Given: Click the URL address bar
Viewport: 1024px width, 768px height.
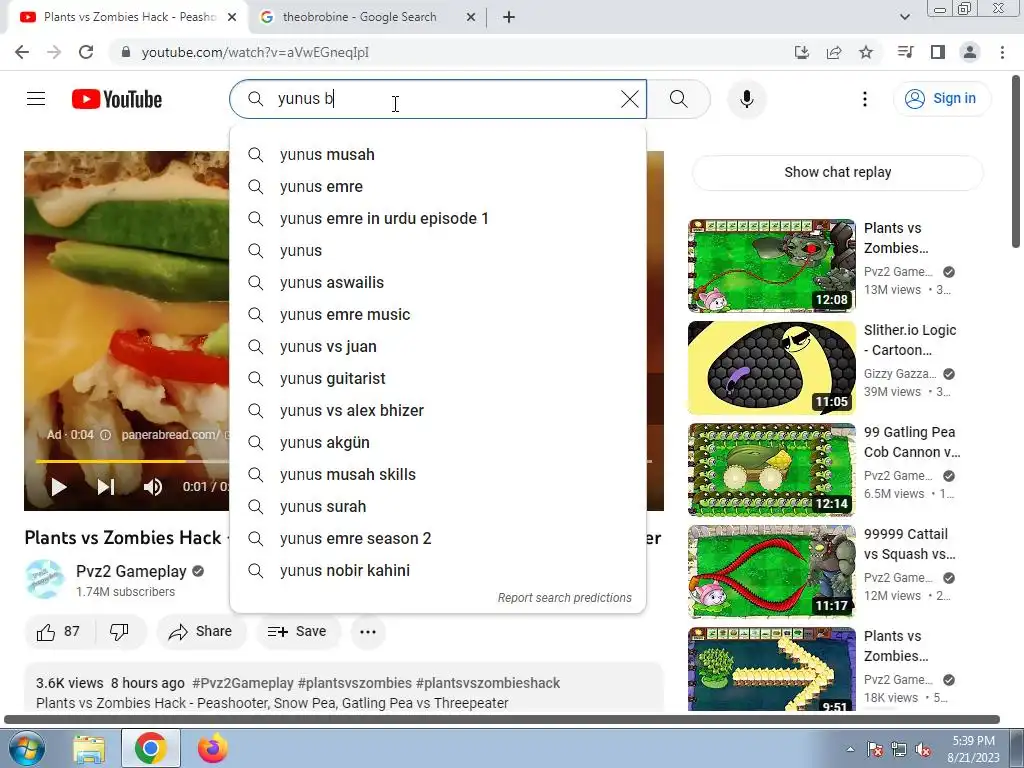Looking at the screenshot, I should [451, 52].
